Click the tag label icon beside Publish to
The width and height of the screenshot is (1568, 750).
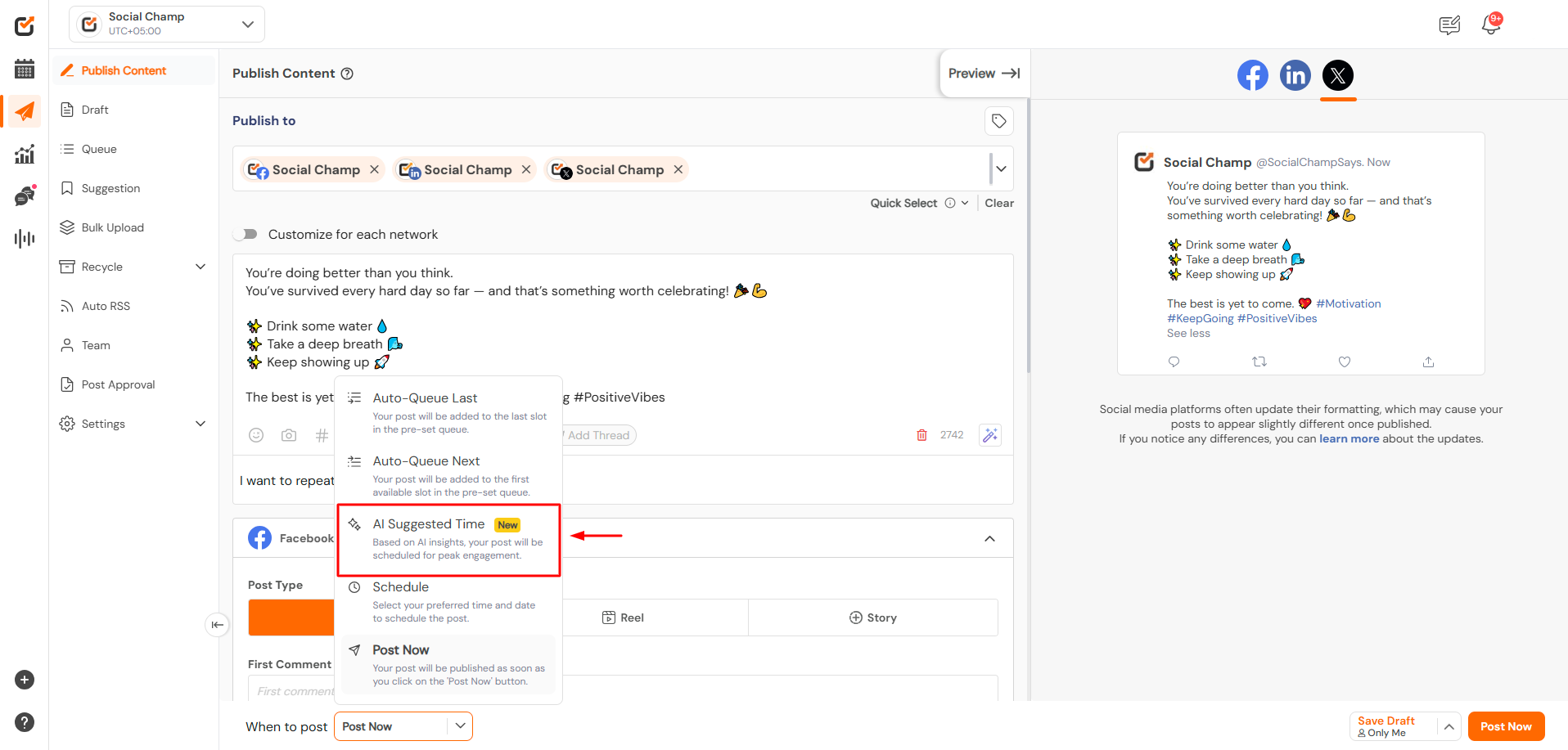click(x=998, y=121)
